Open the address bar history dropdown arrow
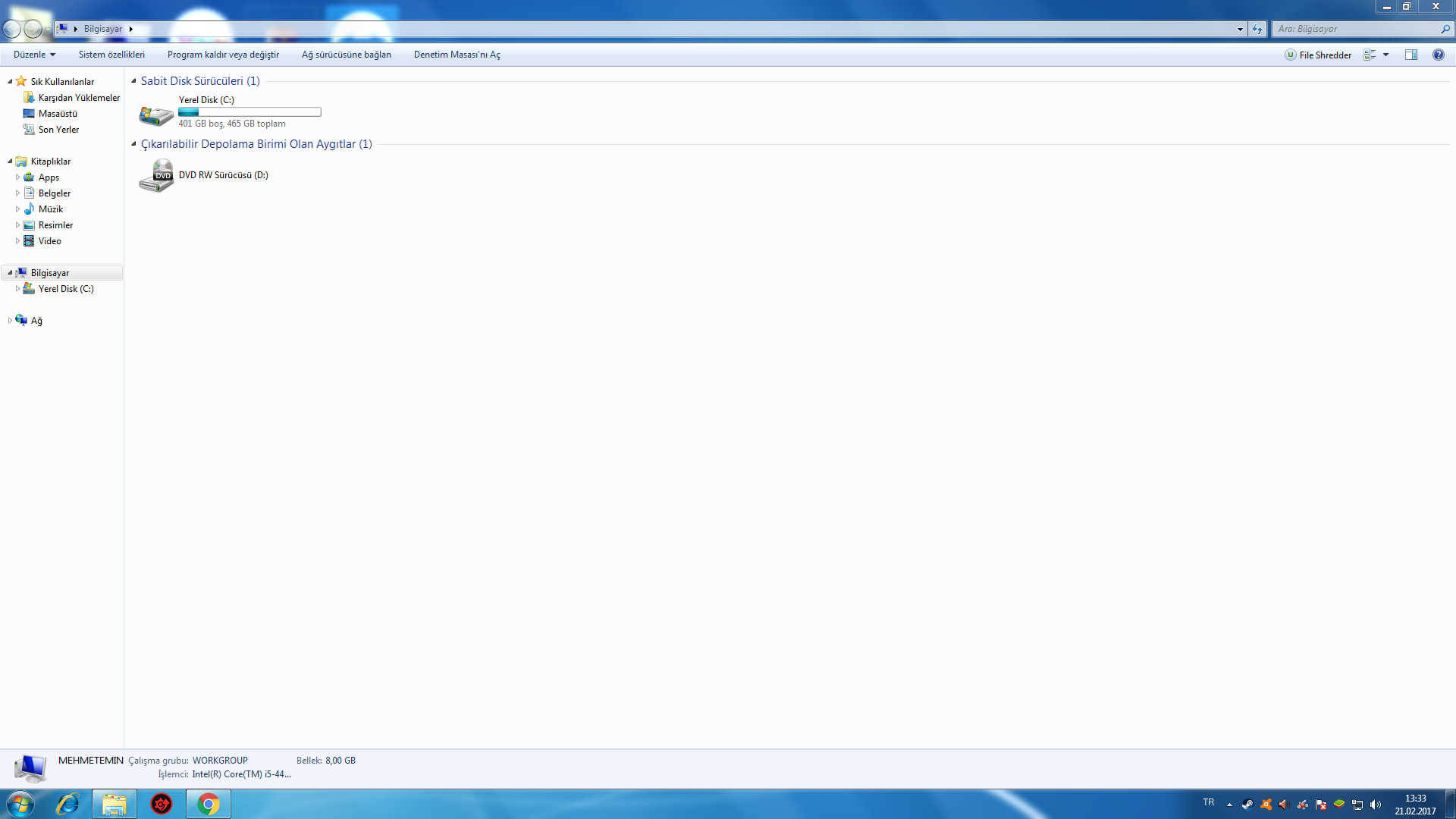1456x819 pixels. pos(1240,29)
